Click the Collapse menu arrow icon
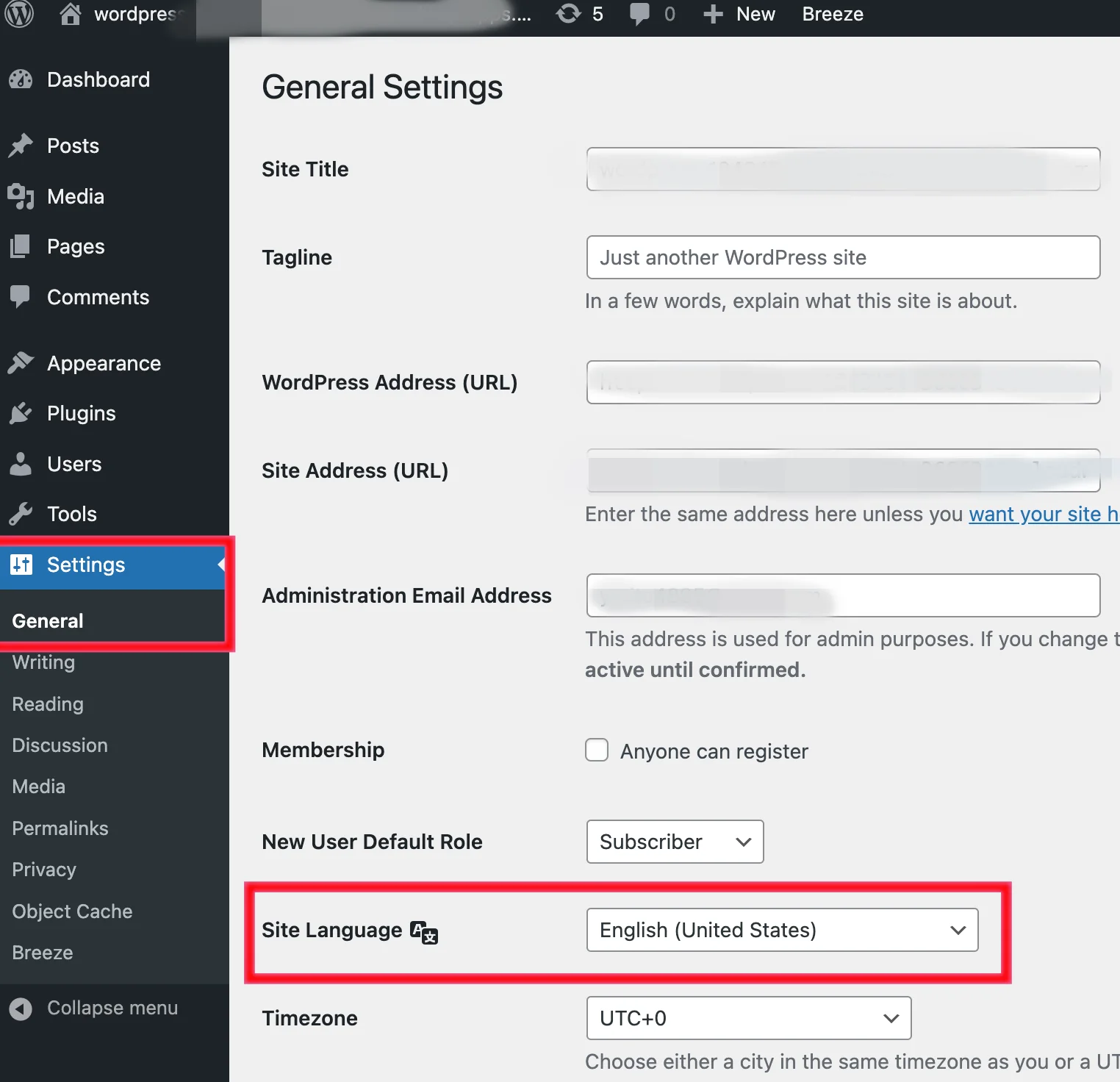The width and height of the screenshot is (1120, 1082). click(21, 1008)
